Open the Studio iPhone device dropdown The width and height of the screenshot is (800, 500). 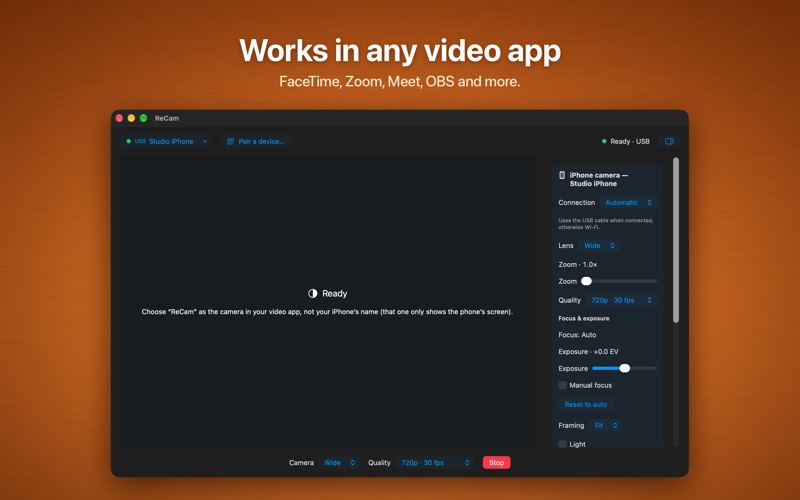(167, 141)
